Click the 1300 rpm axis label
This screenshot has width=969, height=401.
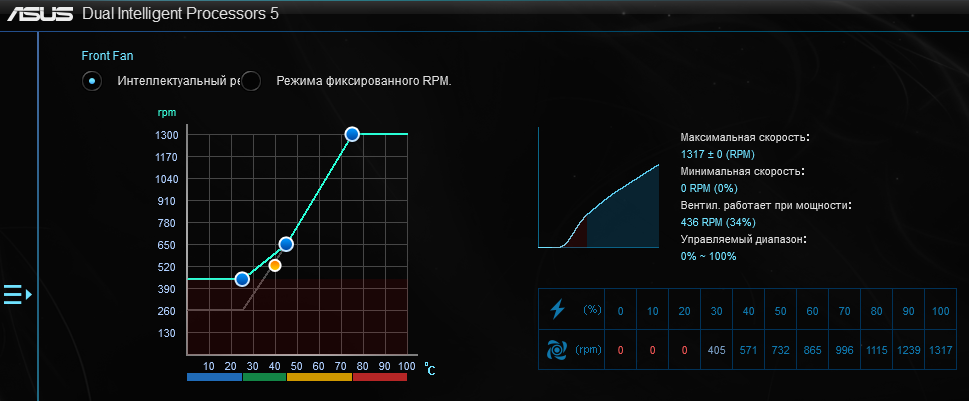[x=167, y=135]
